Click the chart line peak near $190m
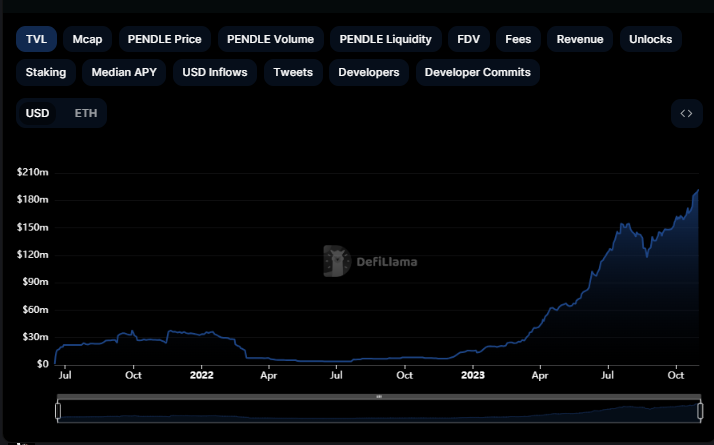Viewport: 714px width, 445px height. [x=698, y=190]
